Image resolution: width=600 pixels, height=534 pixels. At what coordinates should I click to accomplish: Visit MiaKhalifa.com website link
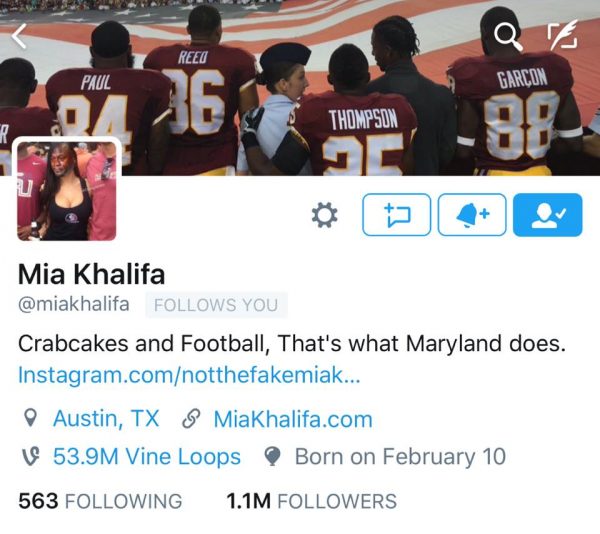293,419
